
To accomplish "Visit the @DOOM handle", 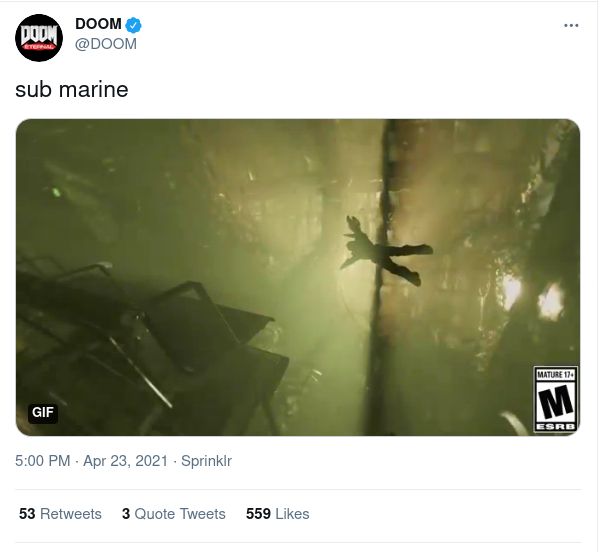I will 106,44.
